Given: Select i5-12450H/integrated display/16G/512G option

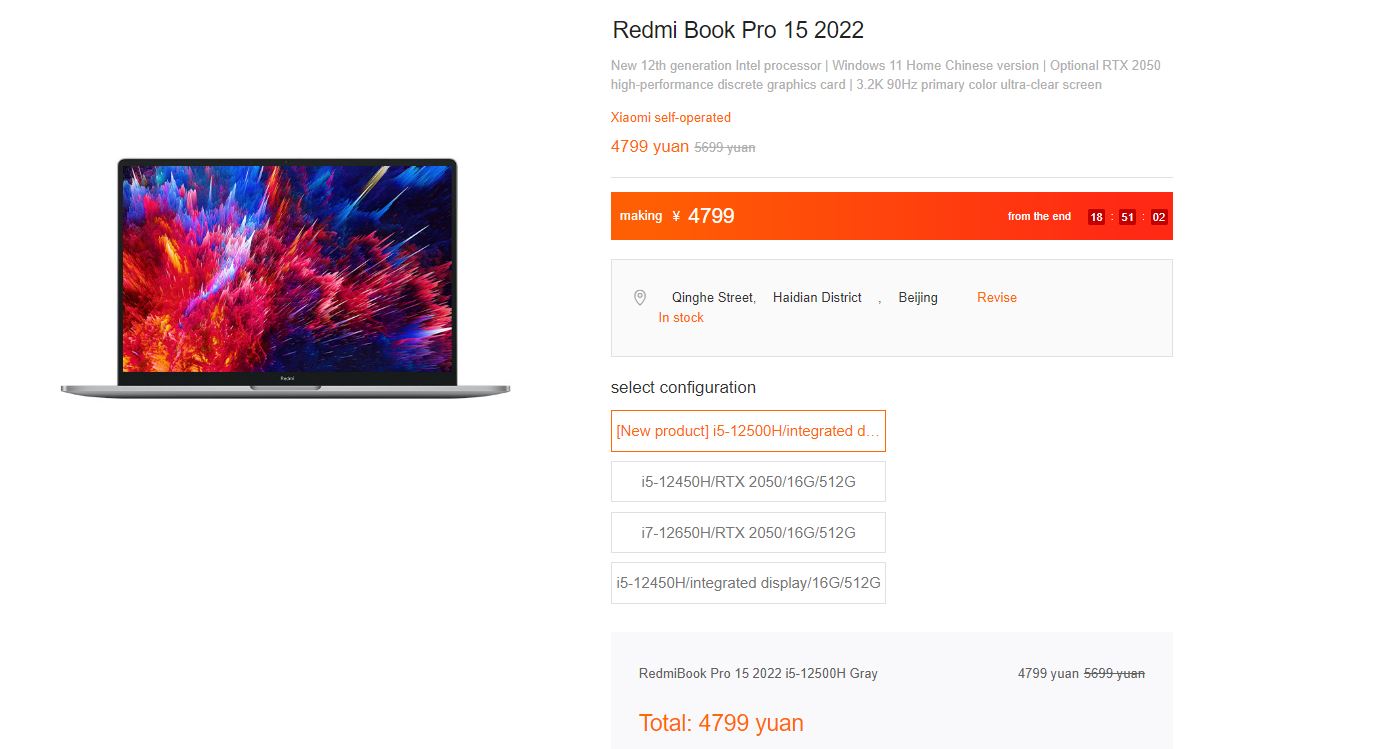Looking at the screenshot, I should (748, 583).
